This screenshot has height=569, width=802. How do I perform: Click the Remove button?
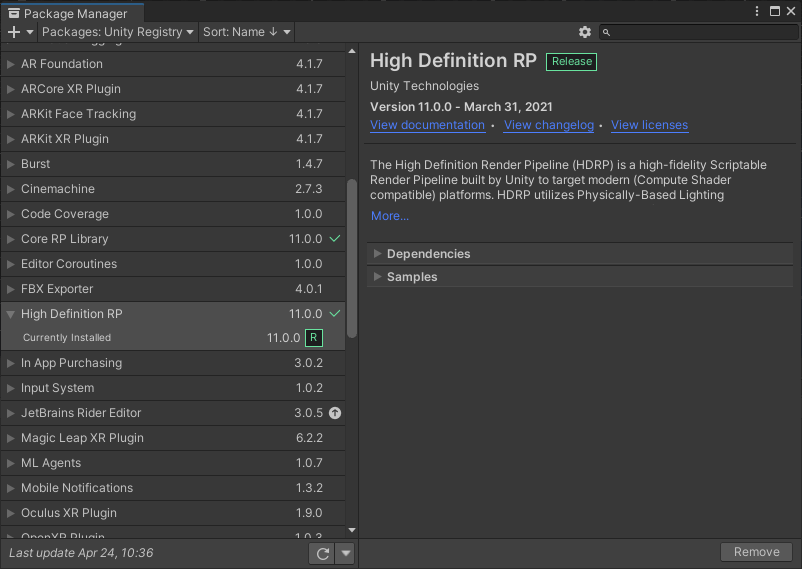click(757, 552)
